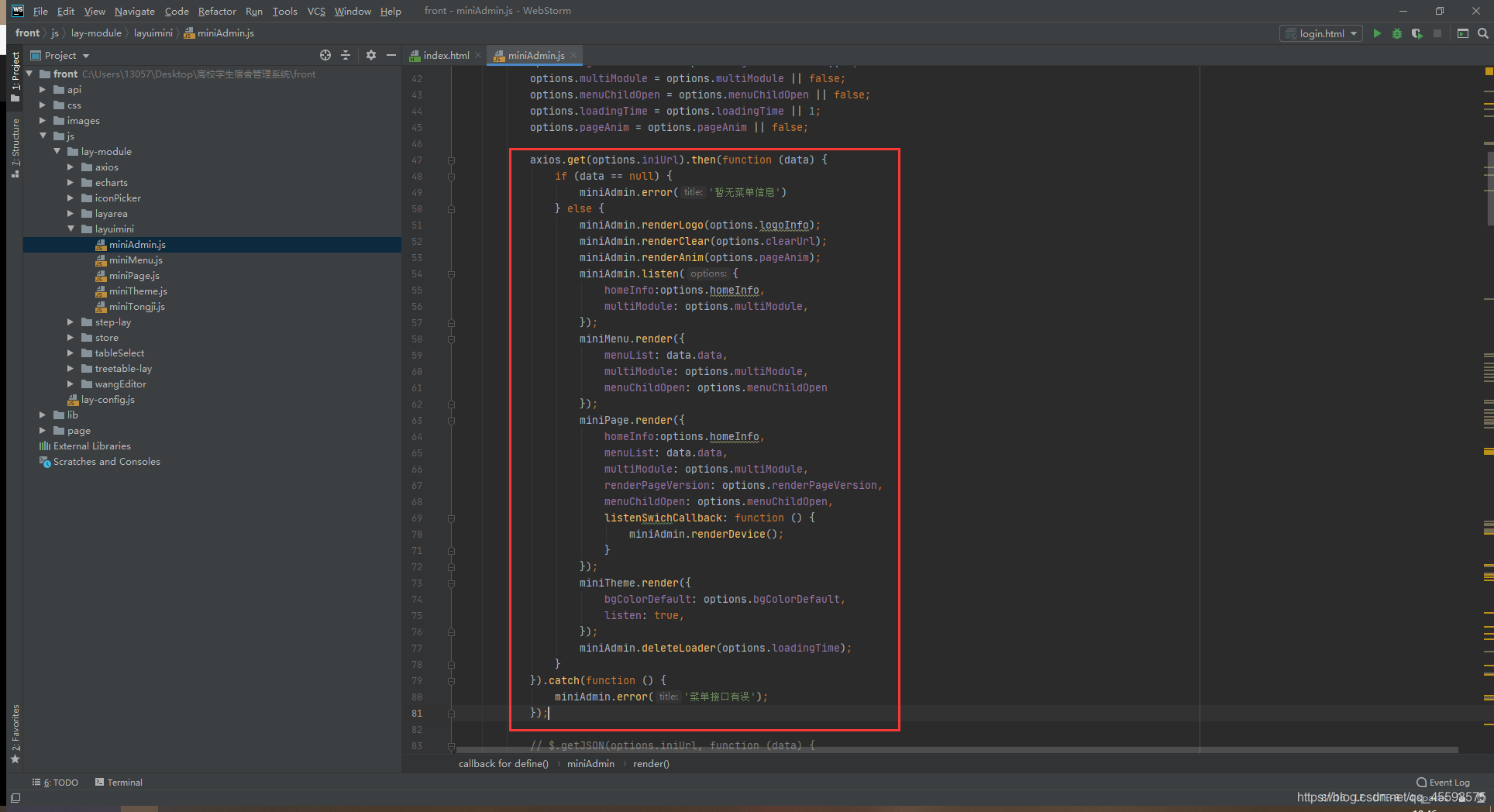Hide the Project tool window
The height and width of the screenshot is (812, 1494).
pos(391,55)
